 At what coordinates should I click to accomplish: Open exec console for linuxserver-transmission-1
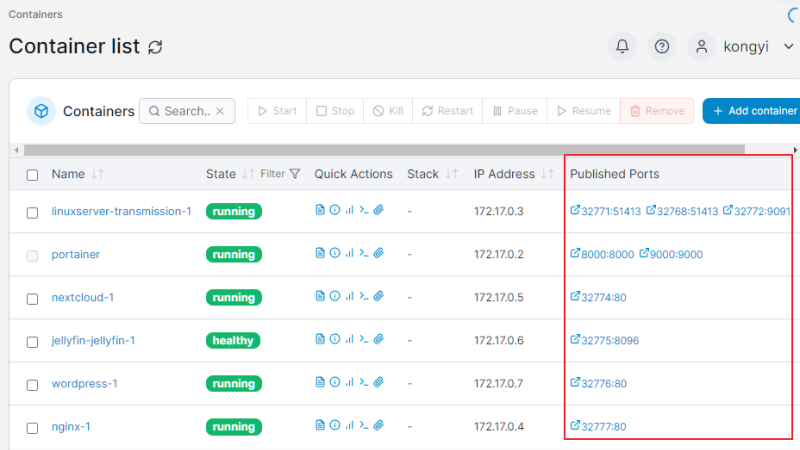[x=364, y=210]
